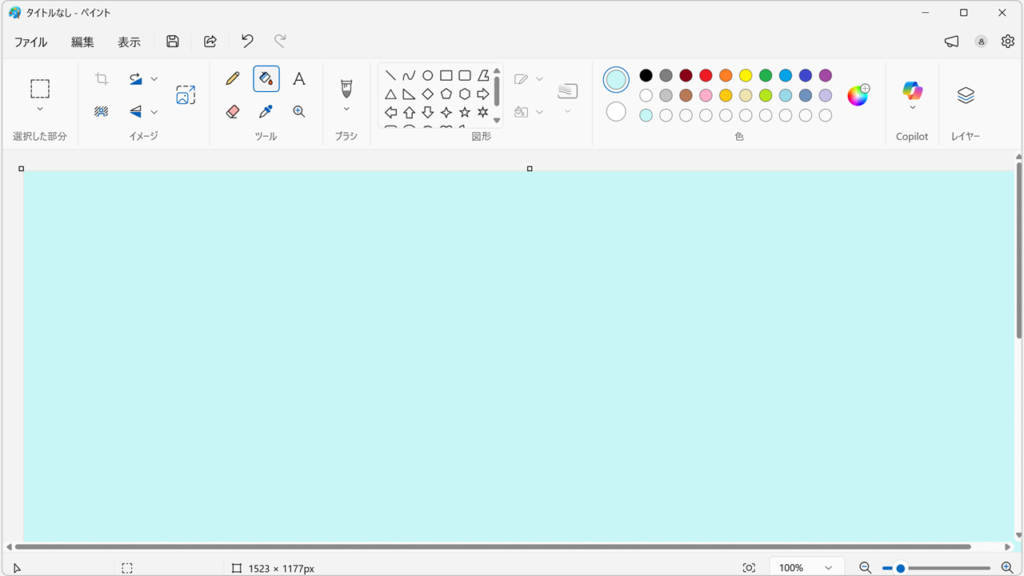Image resolution: width=1024 pixels, height=576 pixels.
Task: Click the Copilot button
Action: pos(911,88)
